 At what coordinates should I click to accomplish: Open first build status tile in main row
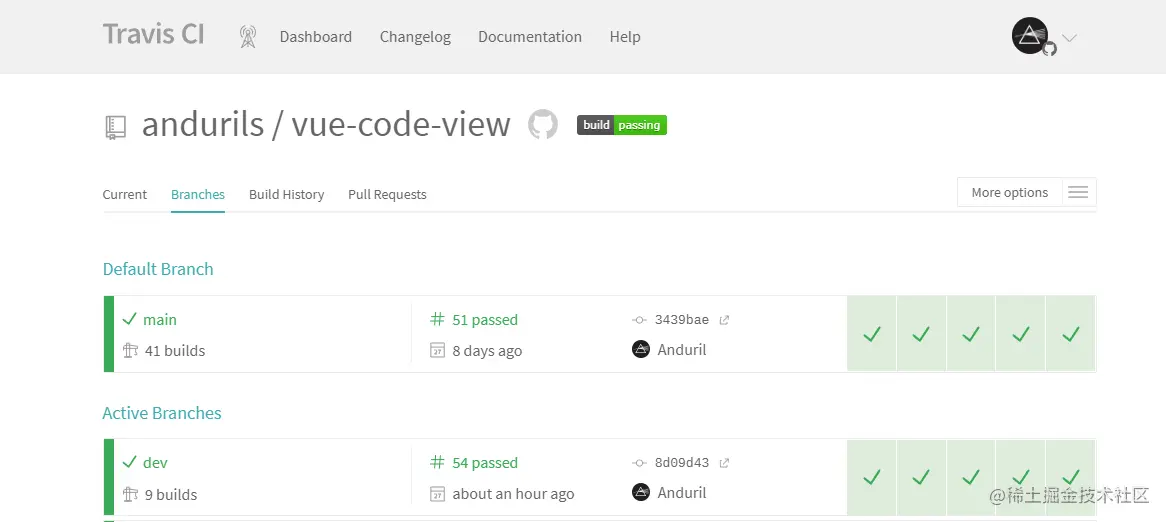coord(872,333)
